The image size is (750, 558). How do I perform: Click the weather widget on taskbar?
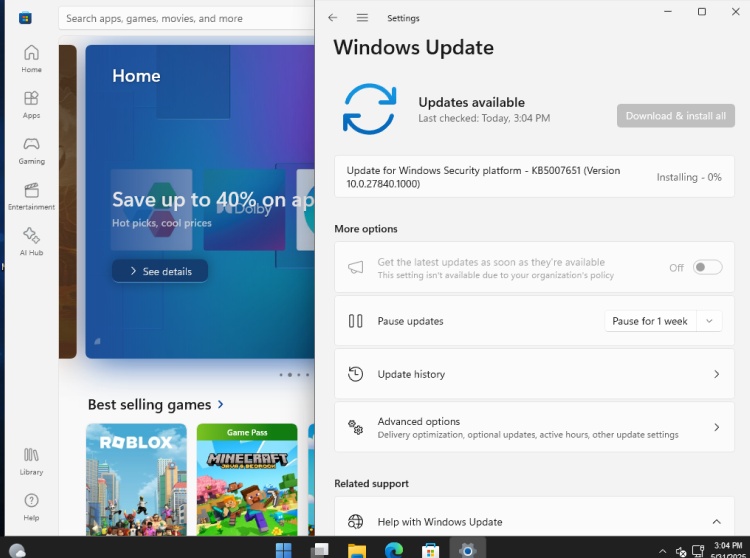pyautogui.click(x=17, y=551)
